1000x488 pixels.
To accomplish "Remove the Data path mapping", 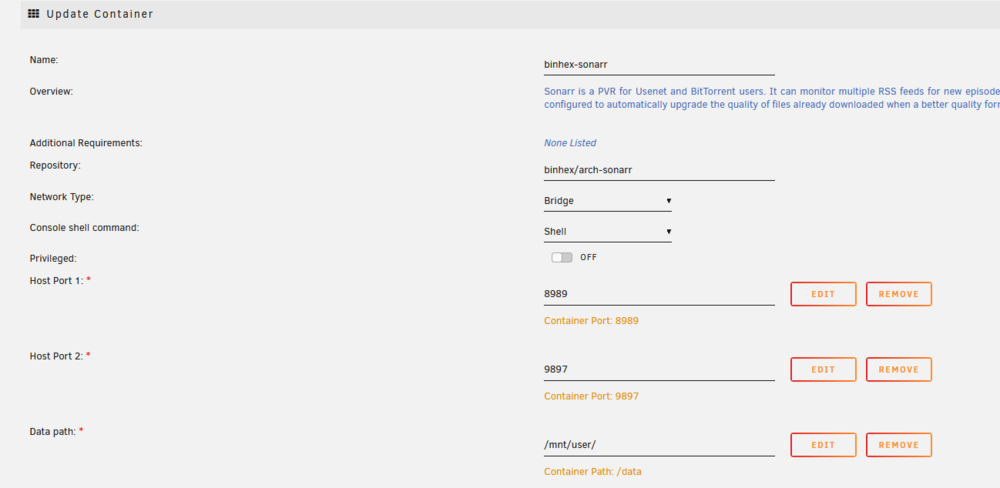I will click(x=899, y=445).
